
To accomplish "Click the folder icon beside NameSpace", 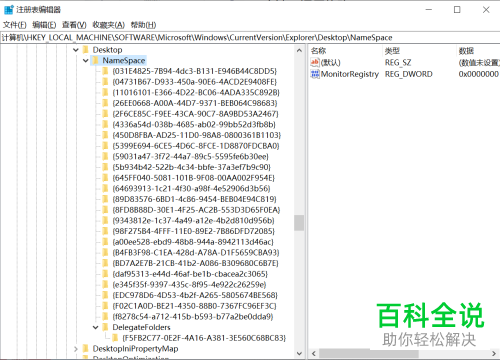I will tap(96, 61).
